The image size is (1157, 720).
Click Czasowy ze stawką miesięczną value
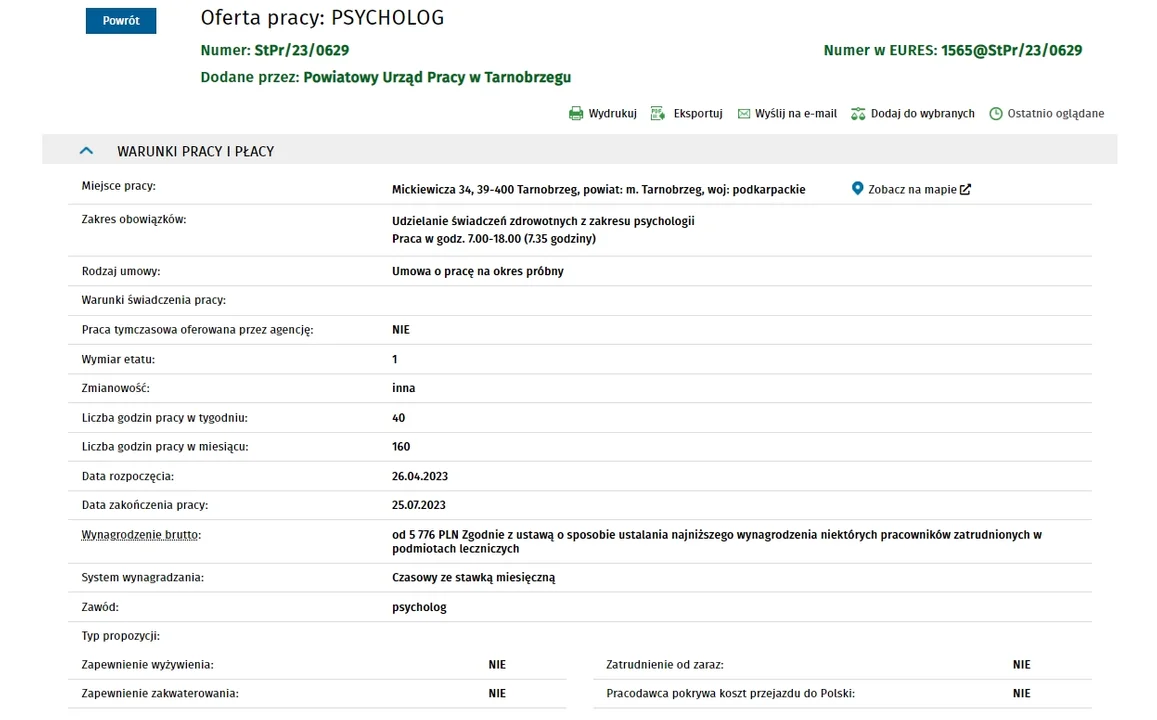pyautogui.click(x=473, y=578)
